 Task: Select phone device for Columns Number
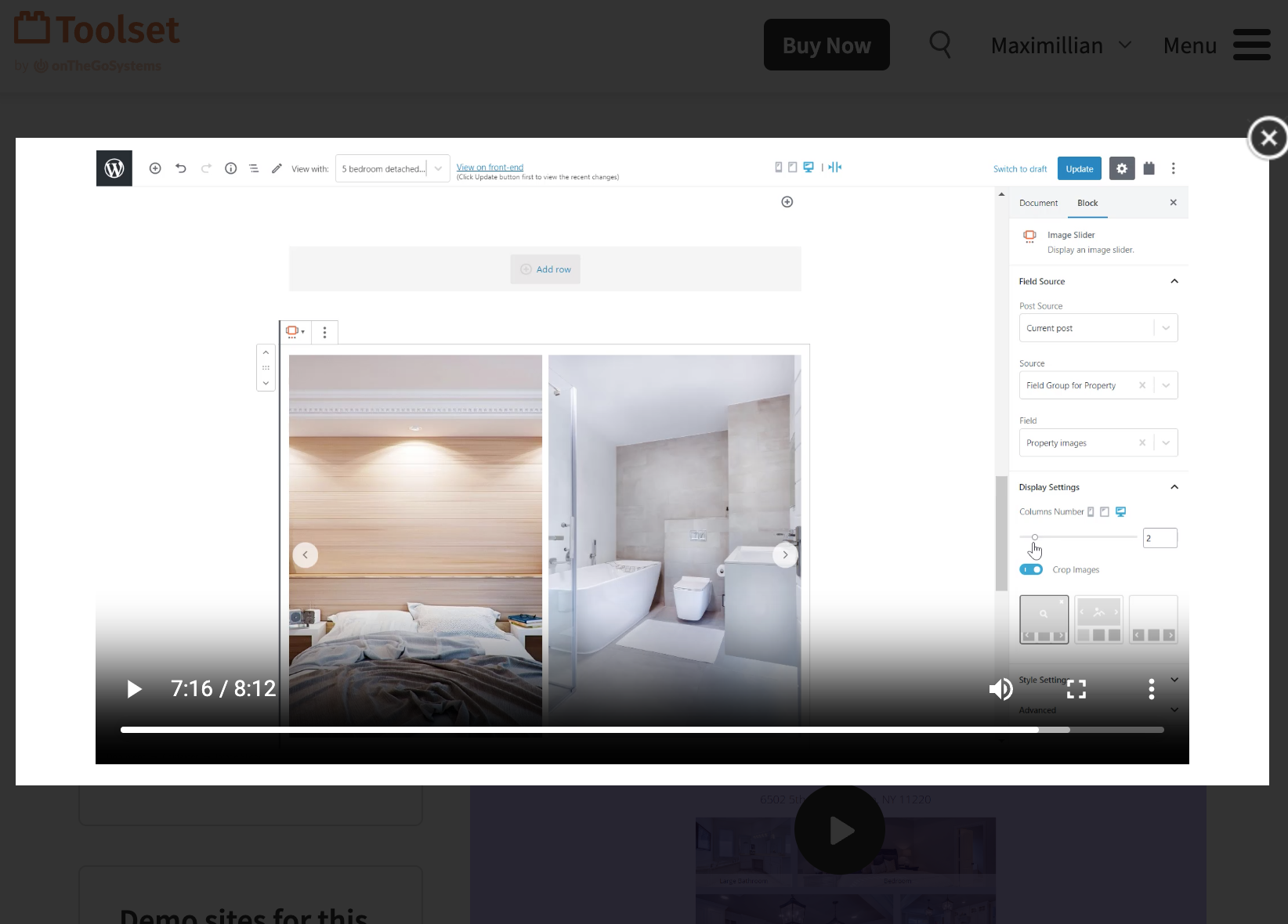pyautogui.click(x=1091, y=512)
